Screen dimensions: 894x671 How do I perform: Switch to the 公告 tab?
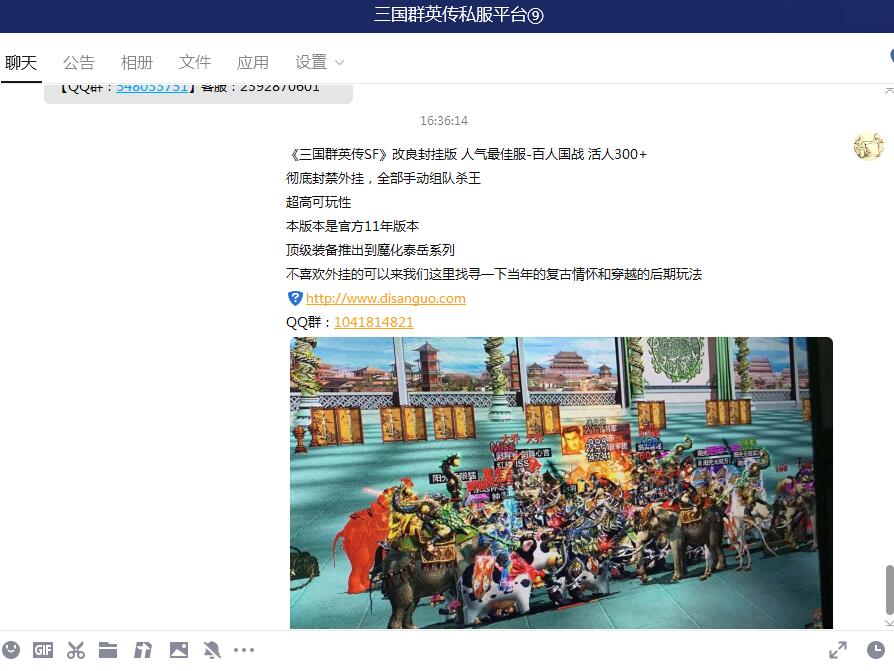pos(79,63)
